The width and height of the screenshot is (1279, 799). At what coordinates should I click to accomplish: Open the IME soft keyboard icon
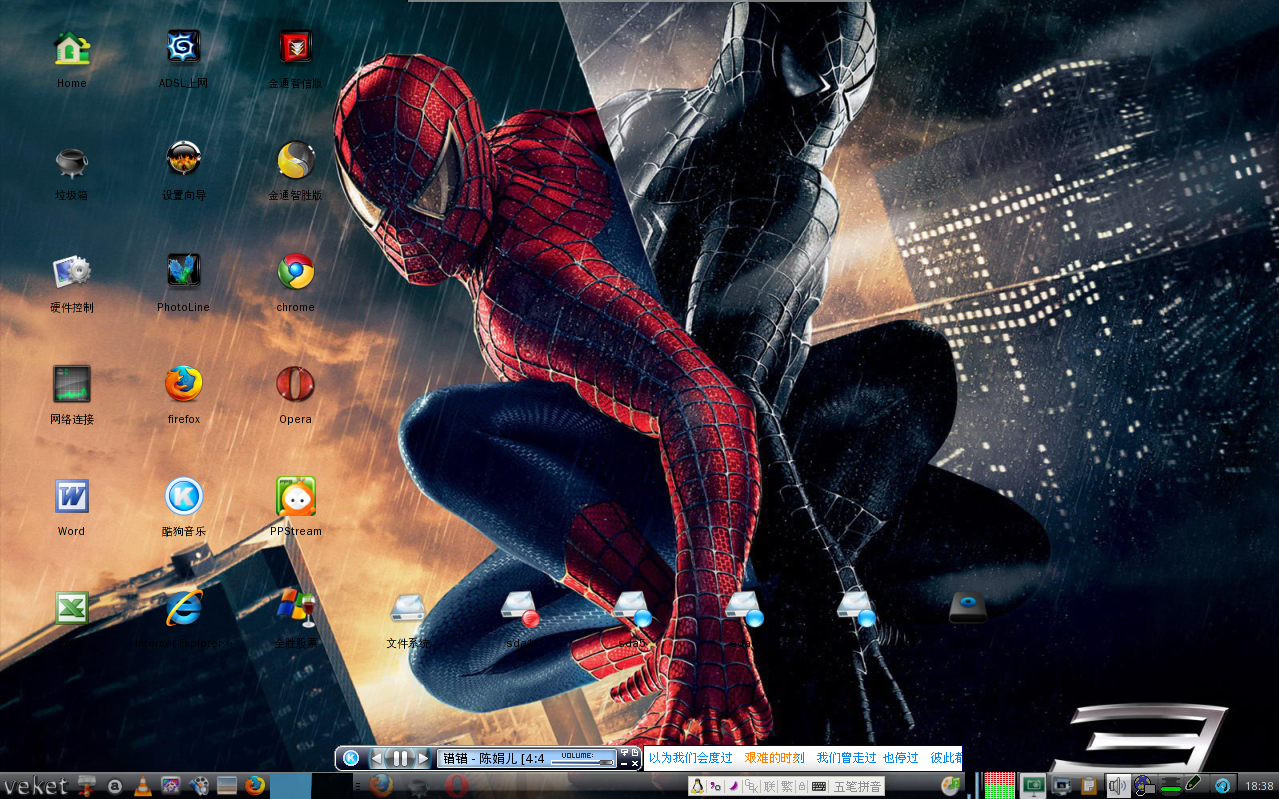[819, 787]
